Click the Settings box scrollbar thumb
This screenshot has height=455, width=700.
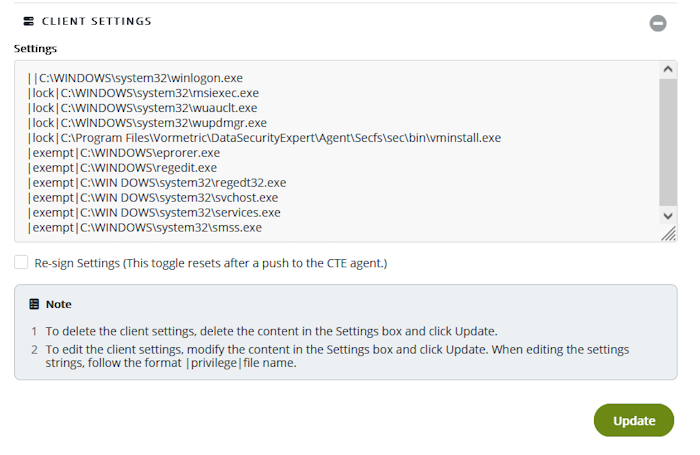pyautogui.click(x=668, y=140)
